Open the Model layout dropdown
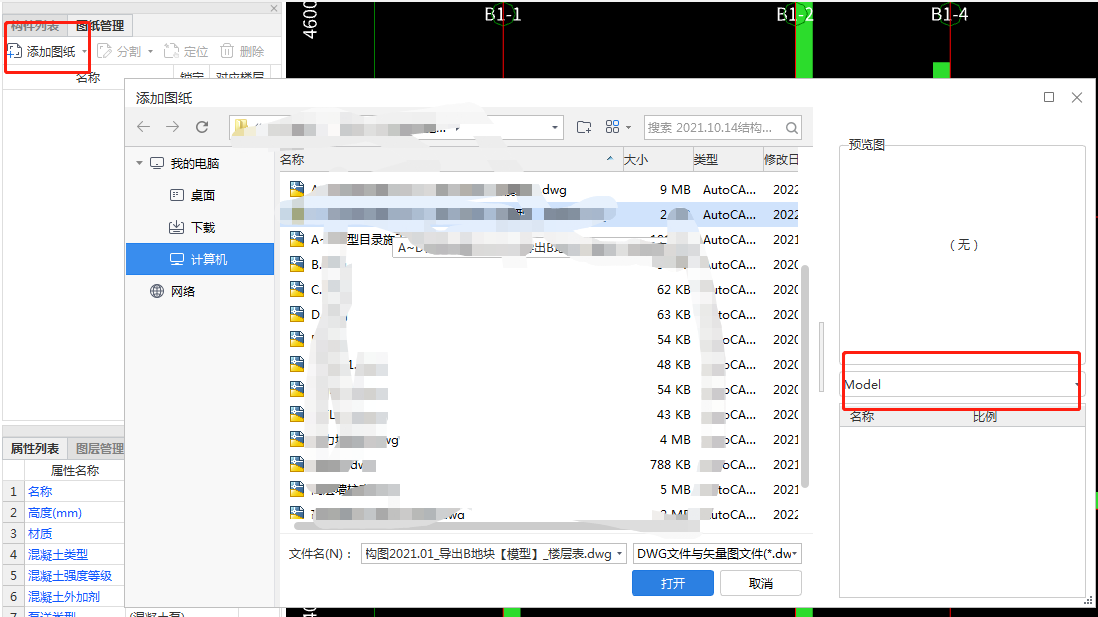This screenshot has width=1098, height=617. click(962, 384)
